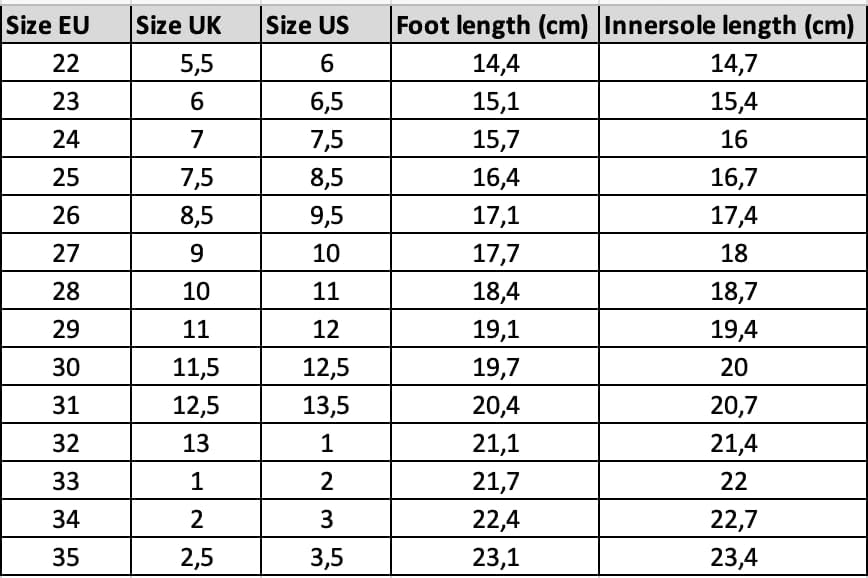This screenshot has height=578, width=868.
Task: Select UK size 12,5 cell
Action: click(x=196, y=405)
